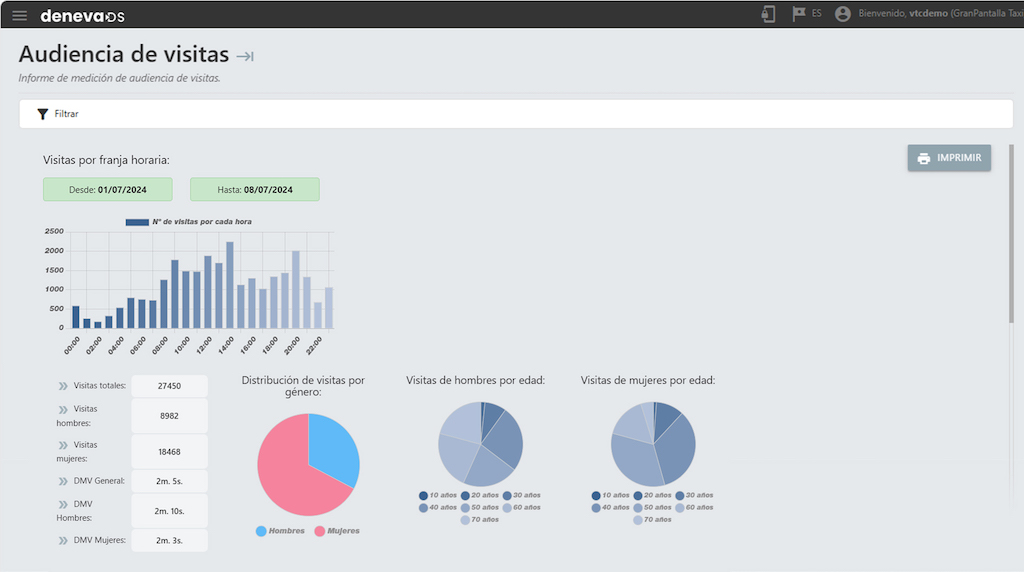The image size is (1024, 572).
Task: Click the funnel filter icon
Action: click(42, 114)
